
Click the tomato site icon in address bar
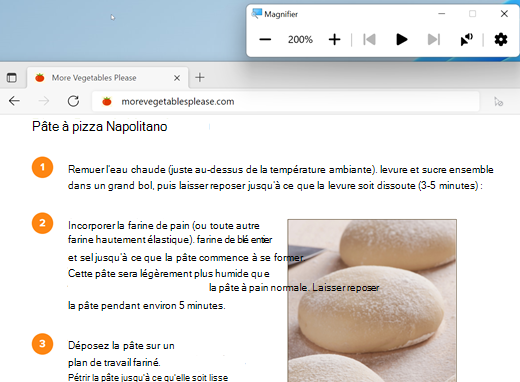click(x=107, y=101)
